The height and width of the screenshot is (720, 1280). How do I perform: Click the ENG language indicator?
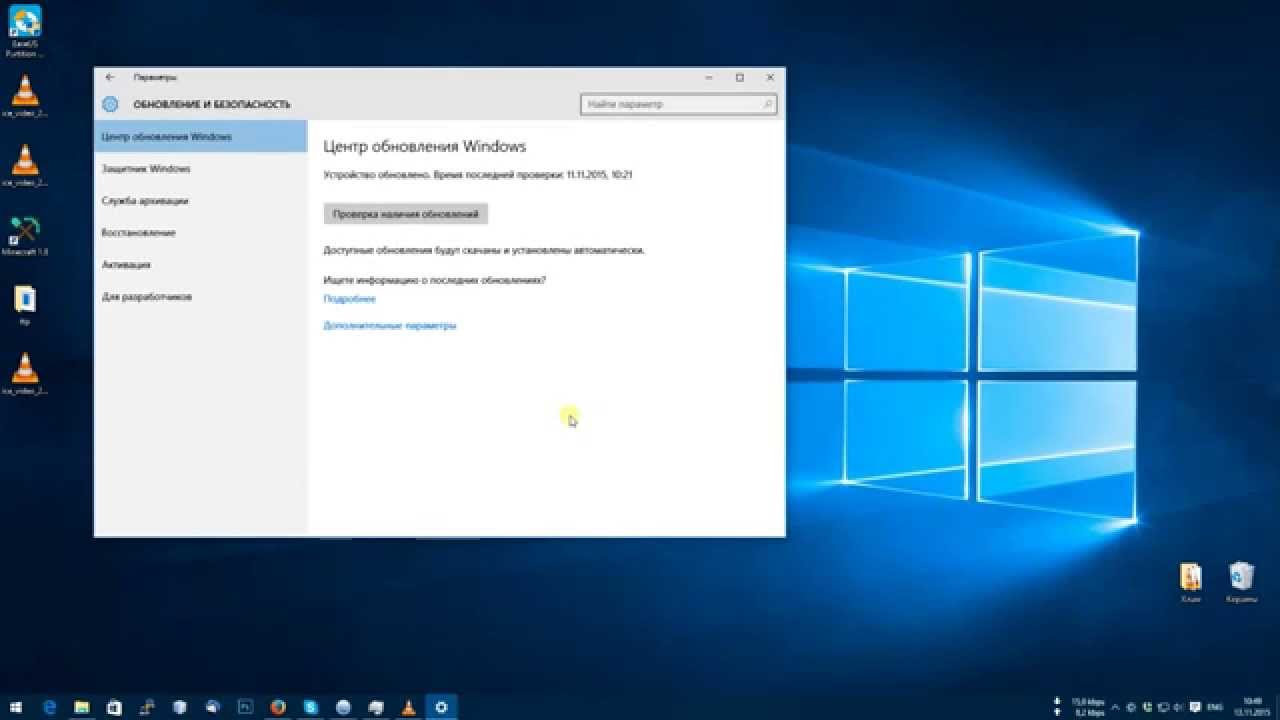coord(1215,707)
